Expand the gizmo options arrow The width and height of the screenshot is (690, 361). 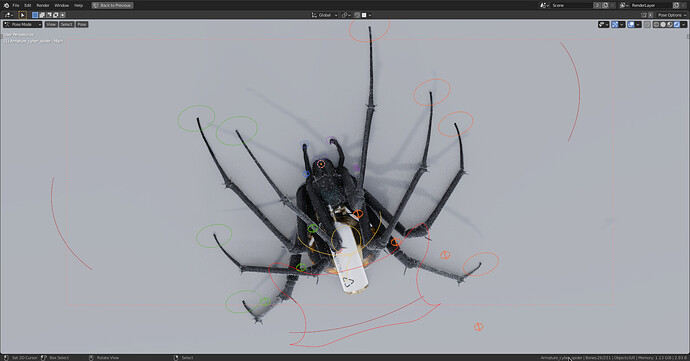(622, 25)
